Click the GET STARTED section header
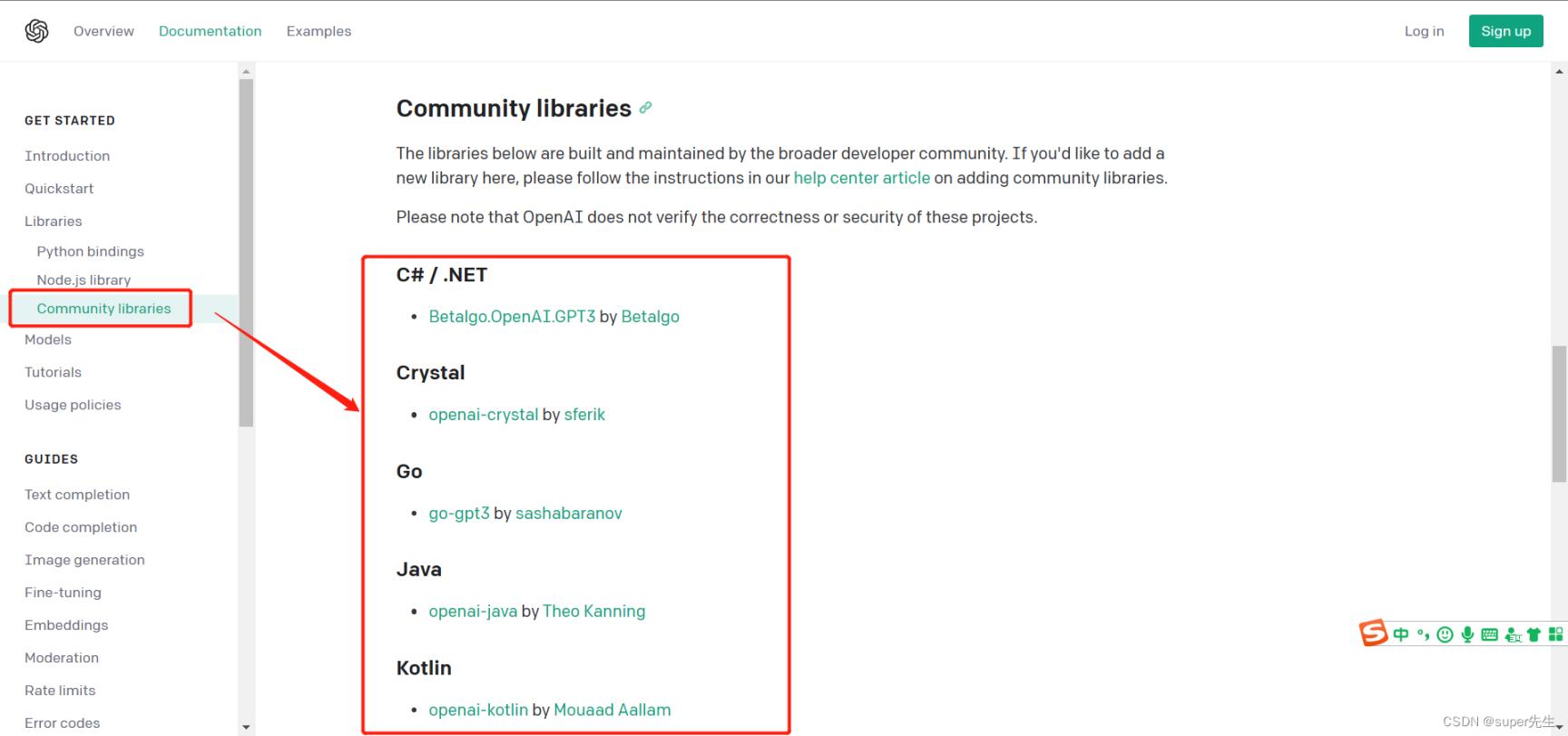Screen dimensions: 1568x736 pyautogui.click(x=70, y=121)
